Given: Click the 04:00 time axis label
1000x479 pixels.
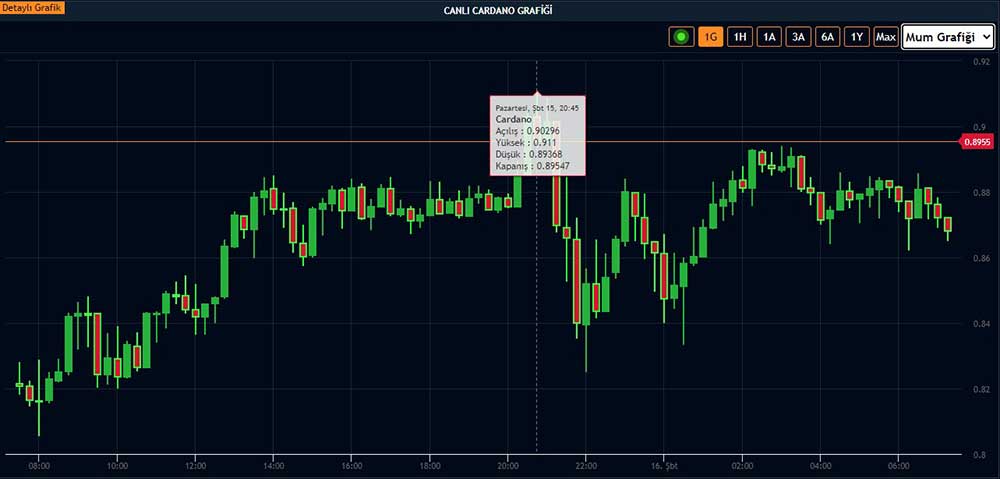Looking at the screenshot, I should tap(820, 466).
